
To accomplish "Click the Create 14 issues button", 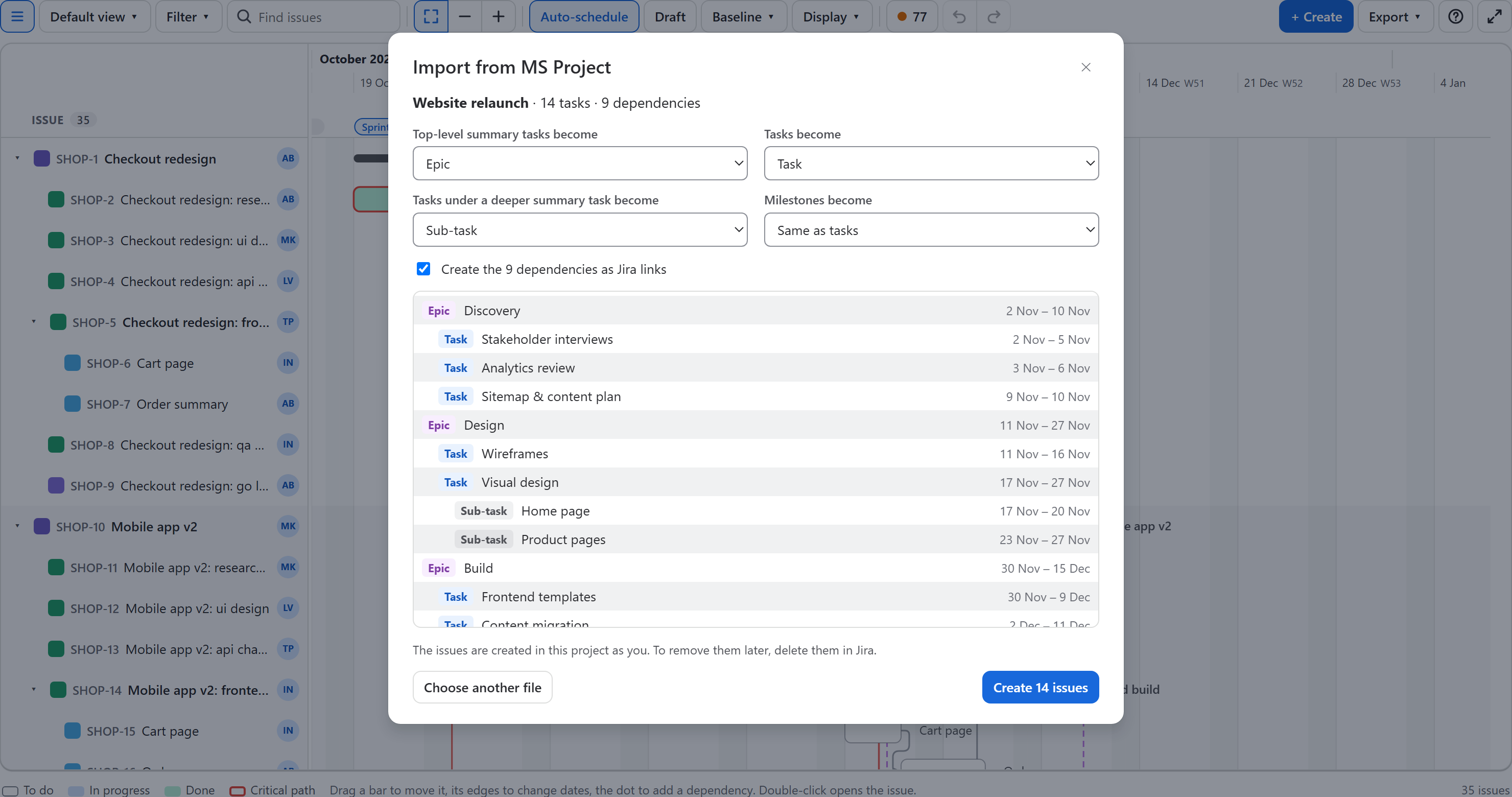I will [1040, 687].
